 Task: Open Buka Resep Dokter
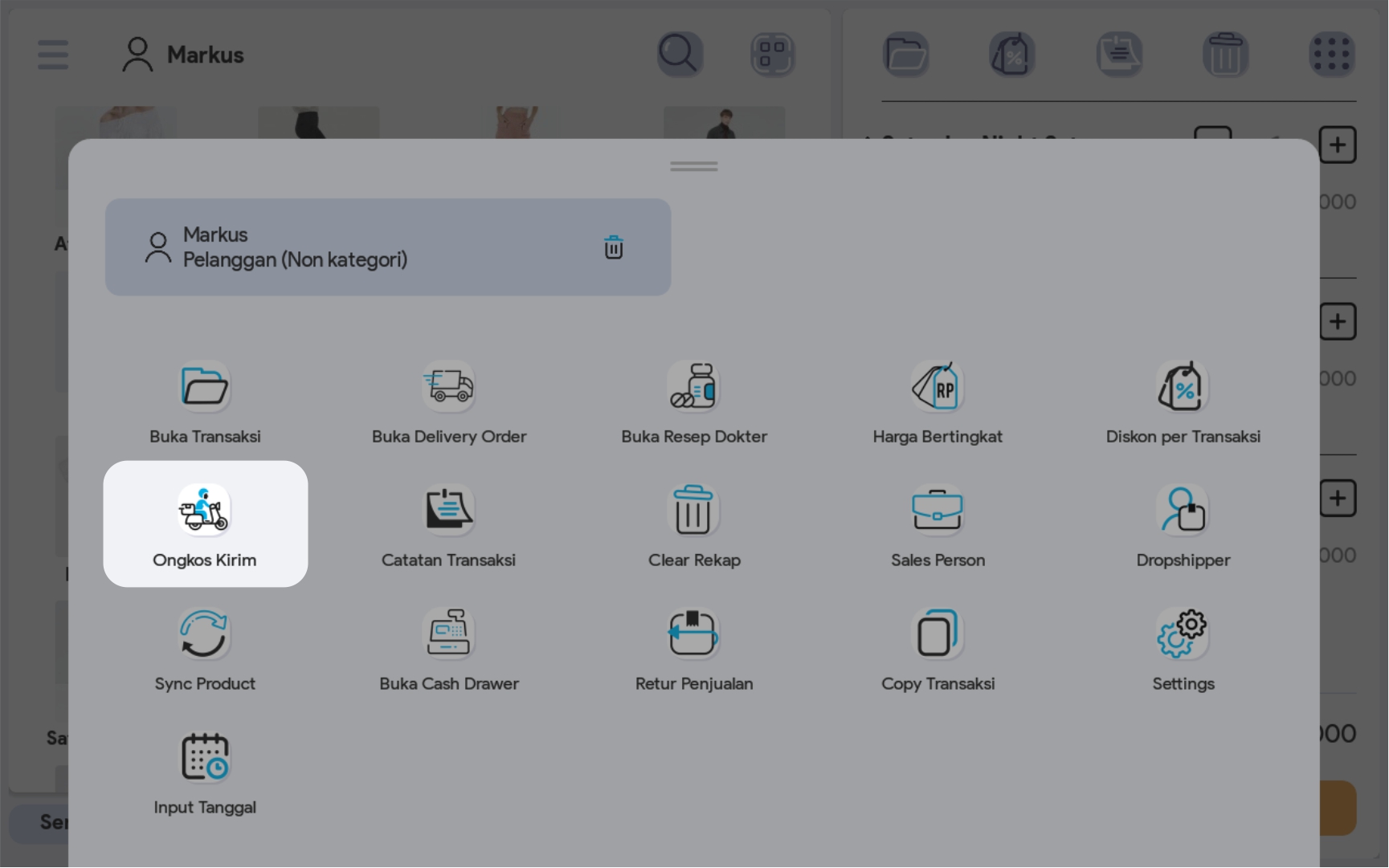[693, 387]
